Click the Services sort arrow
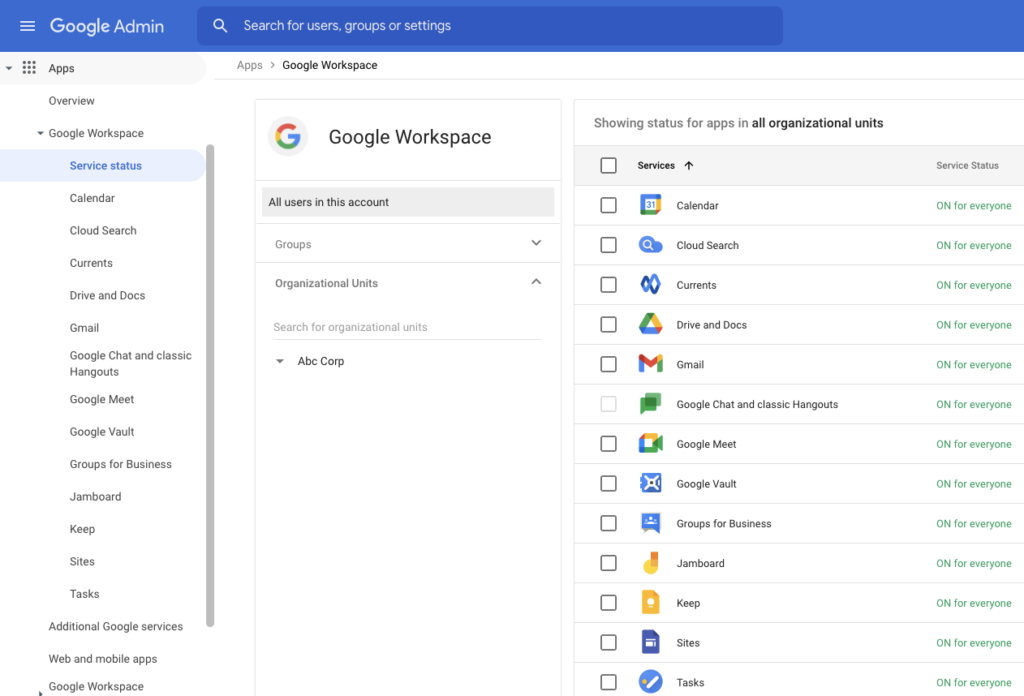The width and height of the screenshot is (1024, 696). [688, 166]
